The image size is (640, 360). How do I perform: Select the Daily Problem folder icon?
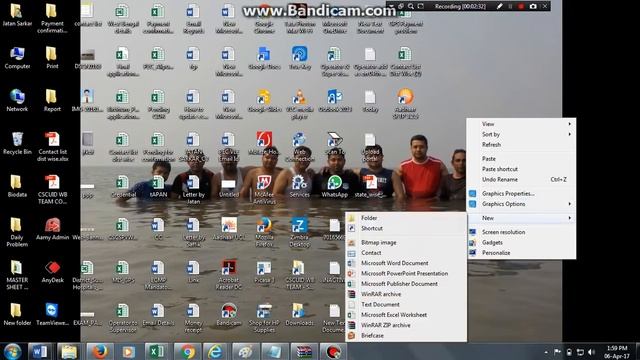[x=17, y=232]
